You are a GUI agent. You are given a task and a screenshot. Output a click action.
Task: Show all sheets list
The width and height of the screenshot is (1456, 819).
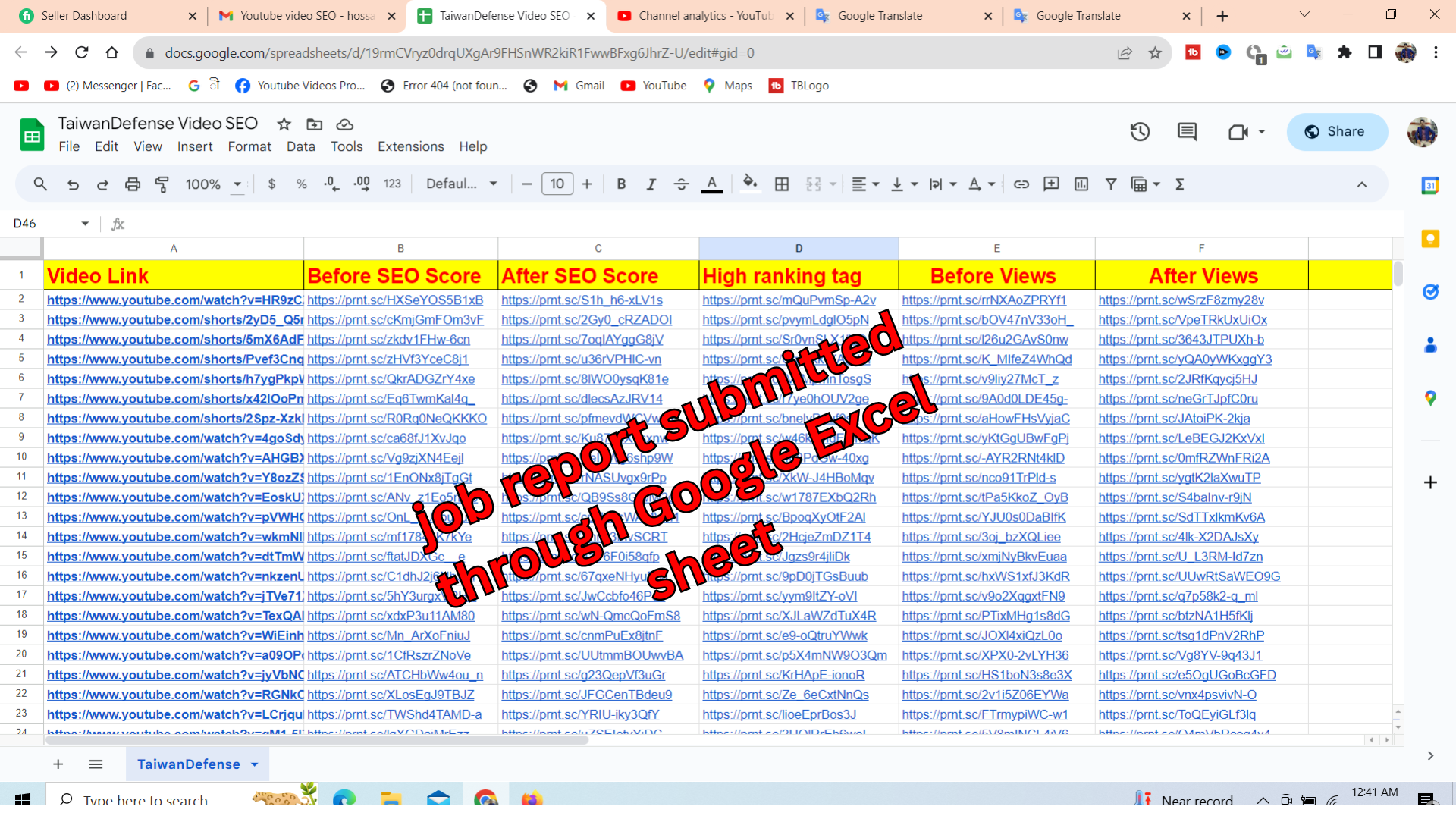click(96, 764)
